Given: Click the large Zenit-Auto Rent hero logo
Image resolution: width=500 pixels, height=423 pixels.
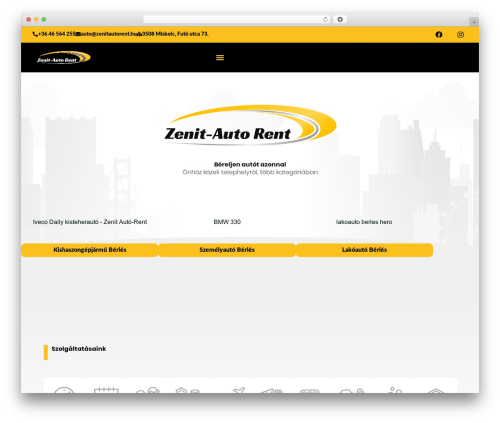Looking at the screenshot, I should 250,125.
